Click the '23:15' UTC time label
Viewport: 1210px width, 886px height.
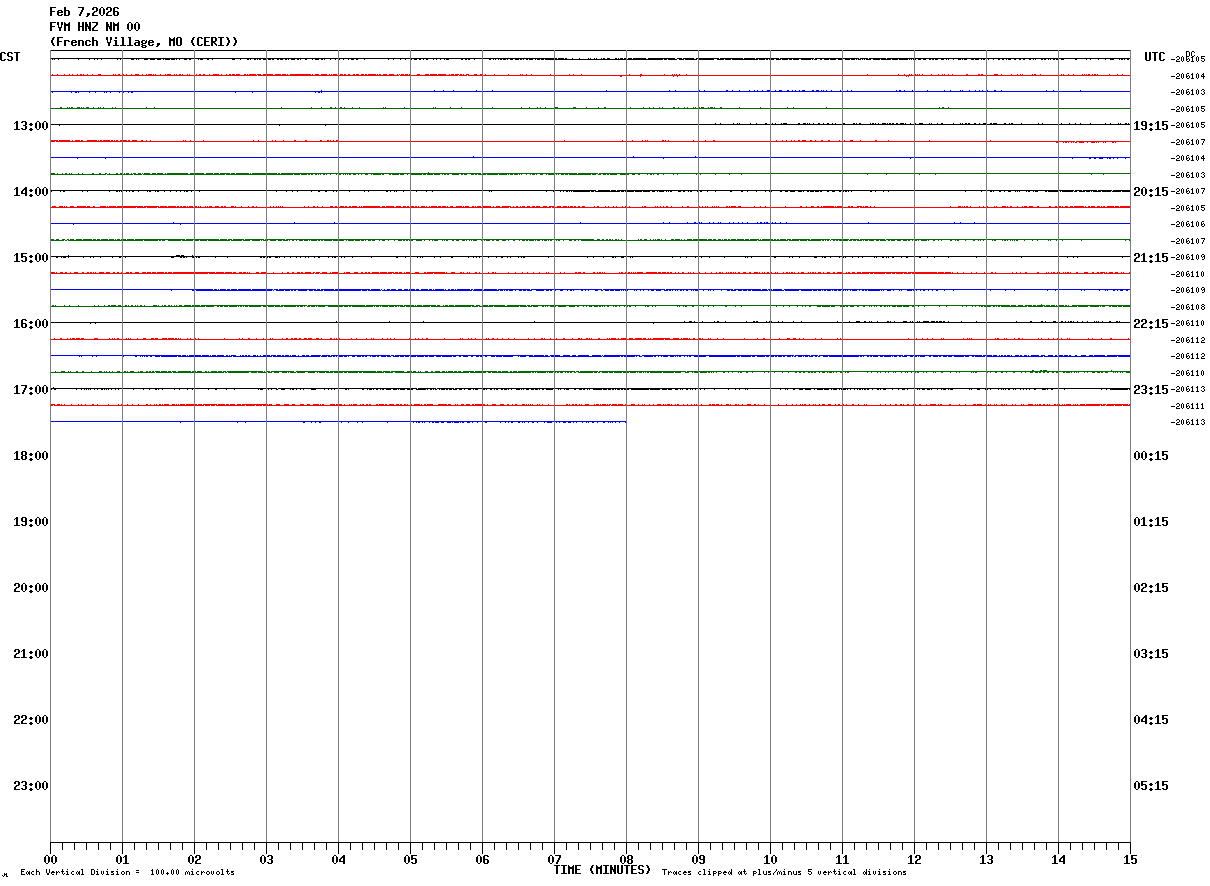[x=1151, y=389]
